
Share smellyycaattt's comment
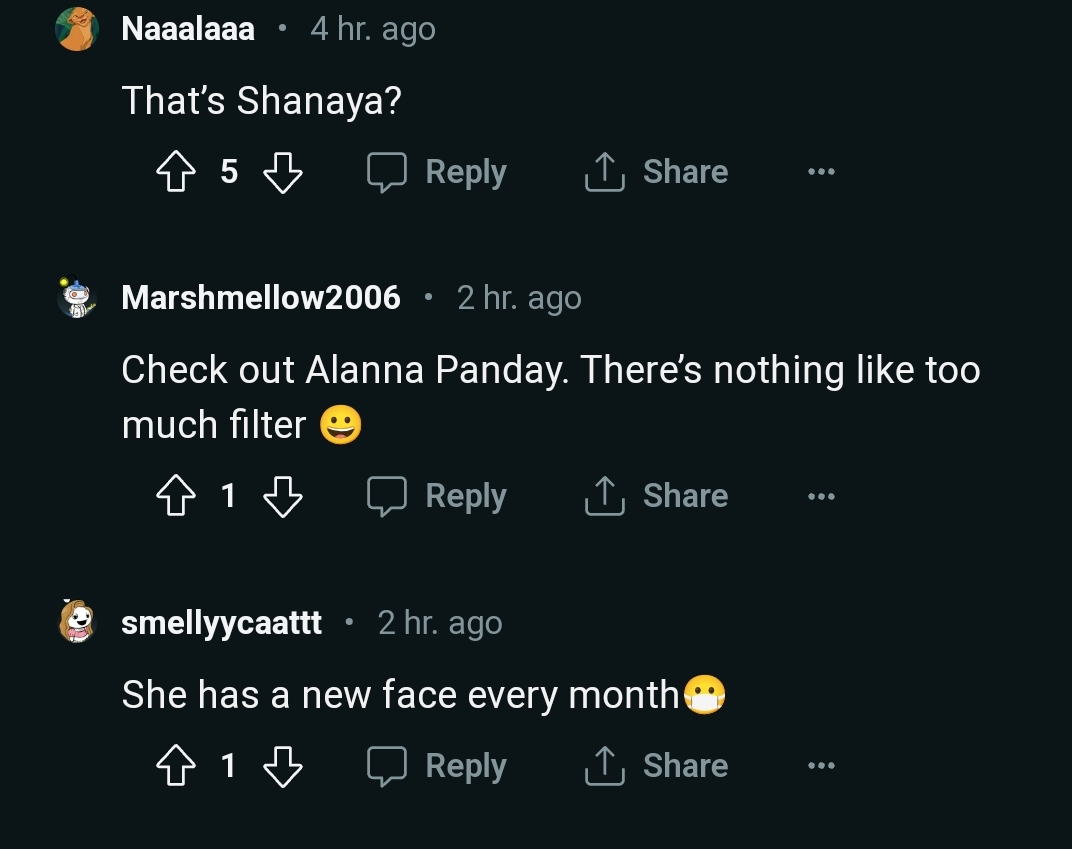[x=656, y=766]
